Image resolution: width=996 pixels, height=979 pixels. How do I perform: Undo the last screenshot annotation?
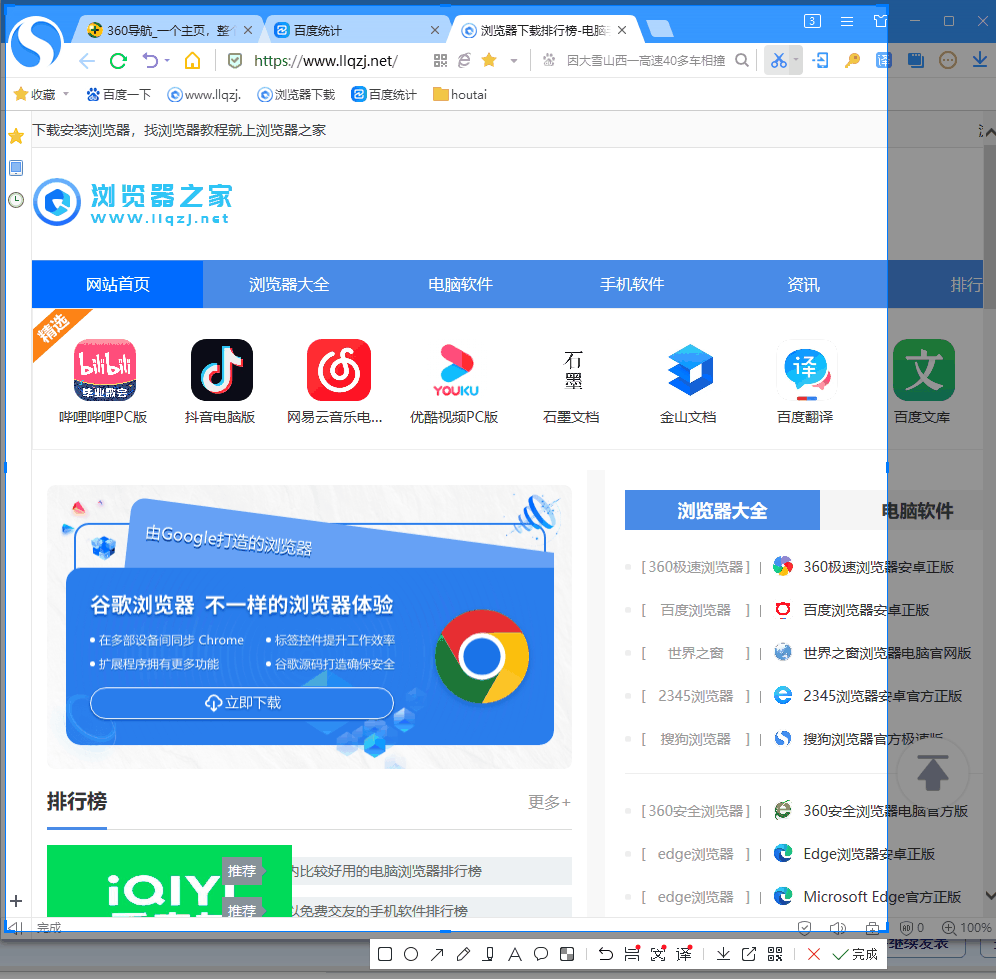tap(606, 953)
